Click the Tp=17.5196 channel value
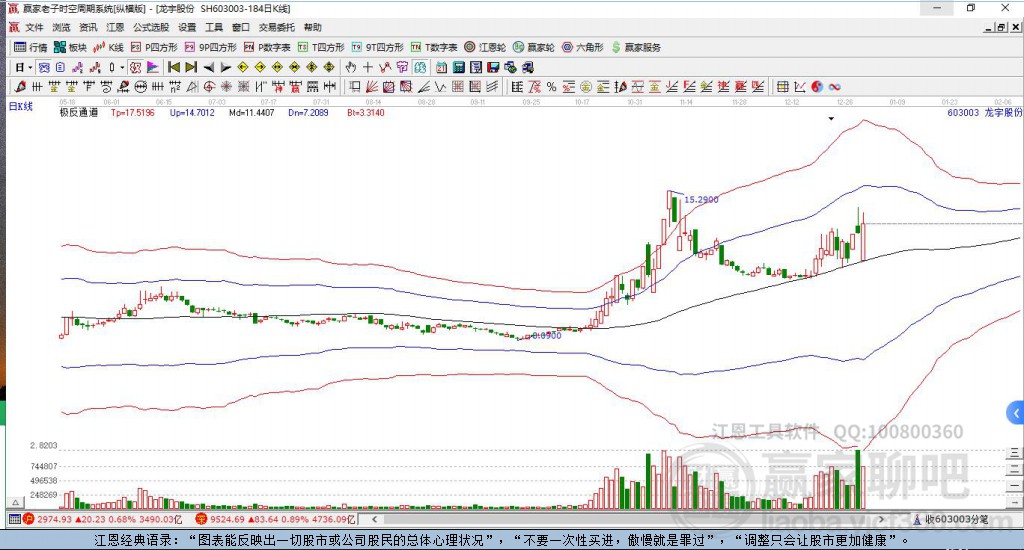The width and height of the screenshot is (1024, 550). pos(133,112)
